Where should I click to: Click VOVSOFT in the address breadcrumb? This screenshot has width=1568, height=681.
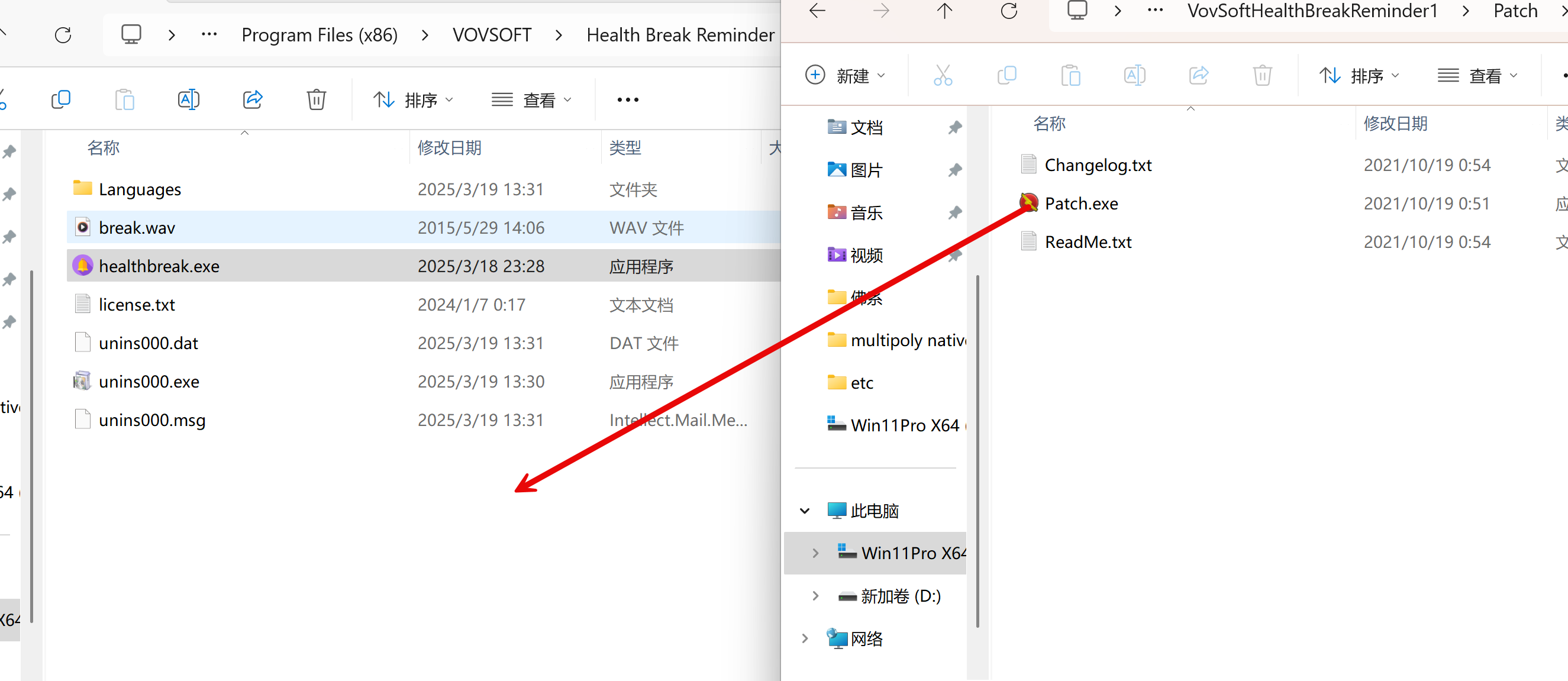point(492,35)
